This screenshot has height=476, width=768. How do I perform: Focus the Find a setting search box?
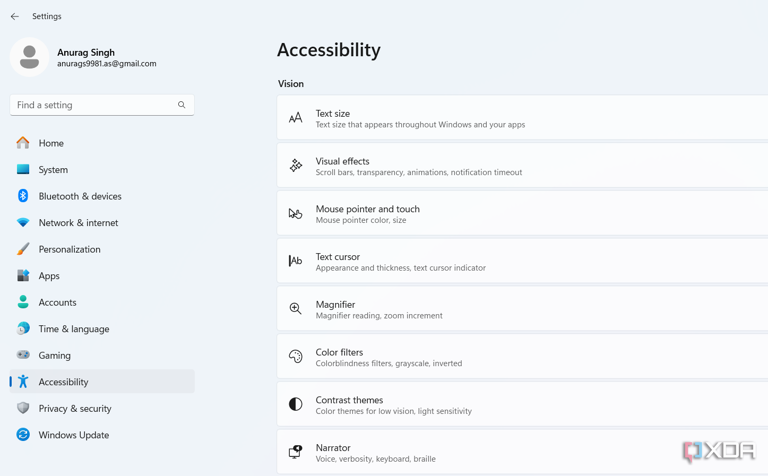click(102, 105)
